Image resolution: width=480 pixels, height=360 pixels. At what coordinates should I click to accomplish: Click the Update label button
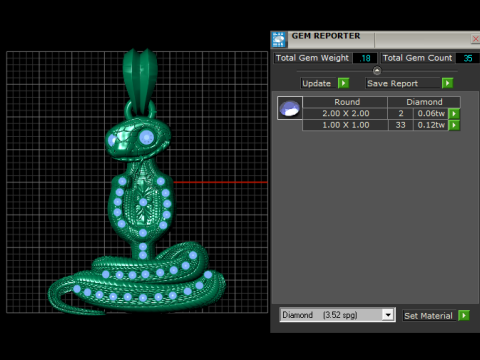(317, 83)
